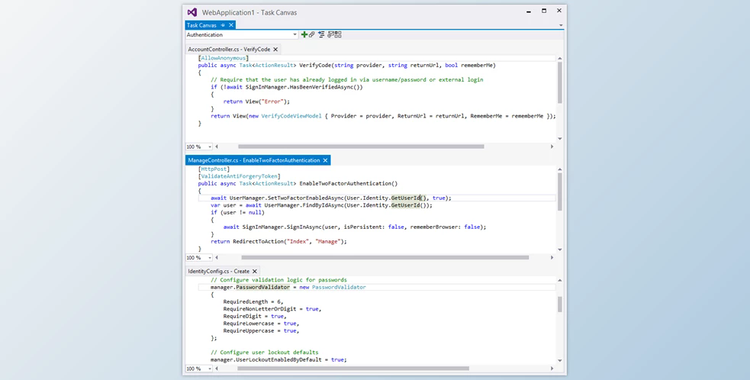Screen dimensions: 750x380
Task: Click the link icon beside the green plus
Action: (311, 34)
